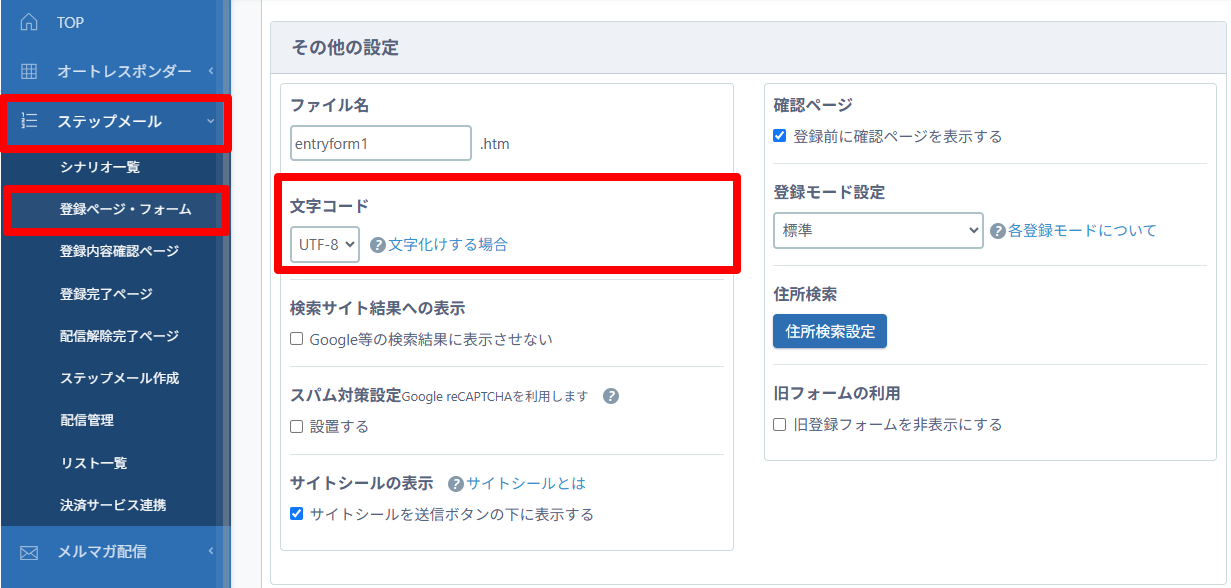Click help icon next to スパム対策設定
Screen dimensions: 1231x588
click(x=611, y=396)
